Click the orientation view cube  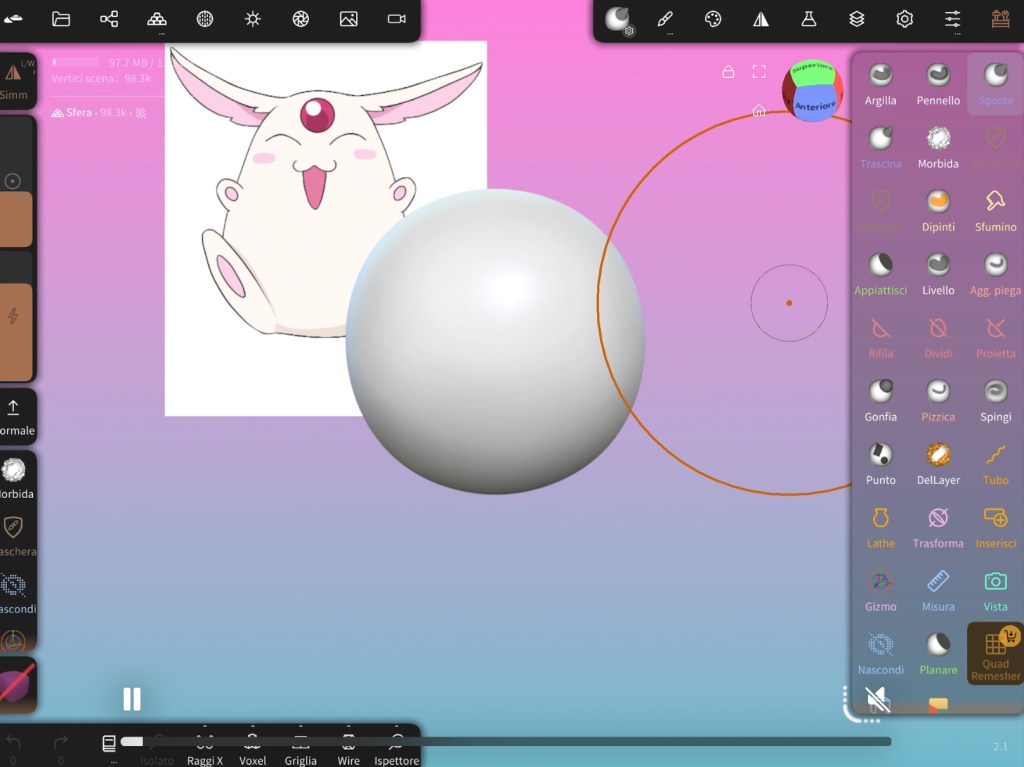pos(812,91)
